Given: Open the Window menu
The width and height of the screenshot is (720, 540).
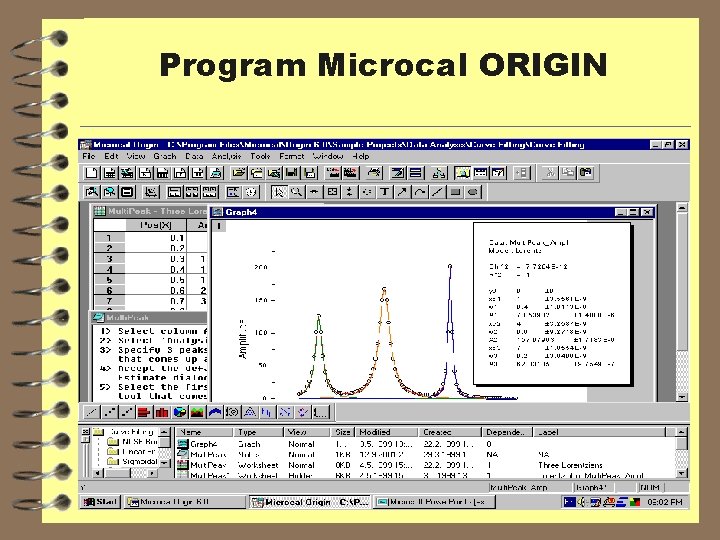Looking at the screenshot, I should coord(328,156).
